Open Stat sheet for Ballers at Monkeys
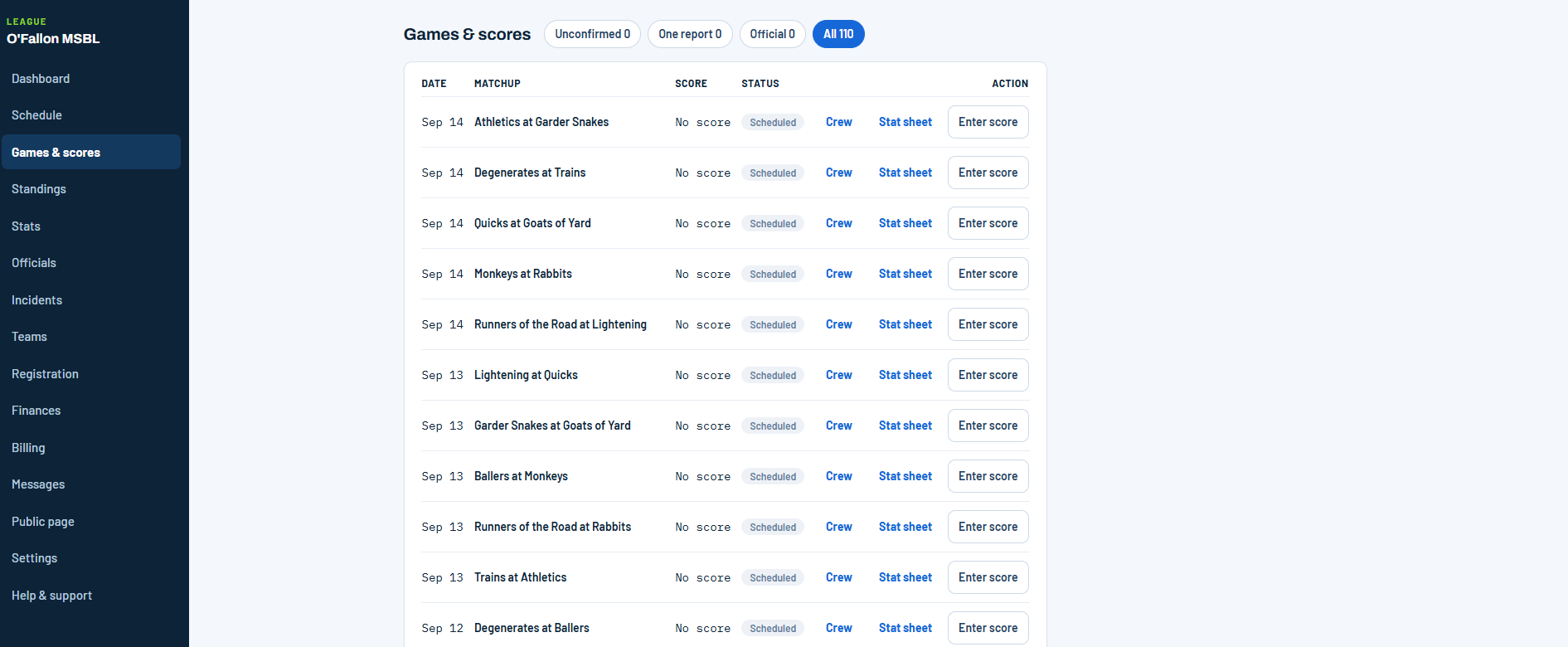The height and width of the screenshot is (647, 1568). pyautogui.click(x=905, y=476)
